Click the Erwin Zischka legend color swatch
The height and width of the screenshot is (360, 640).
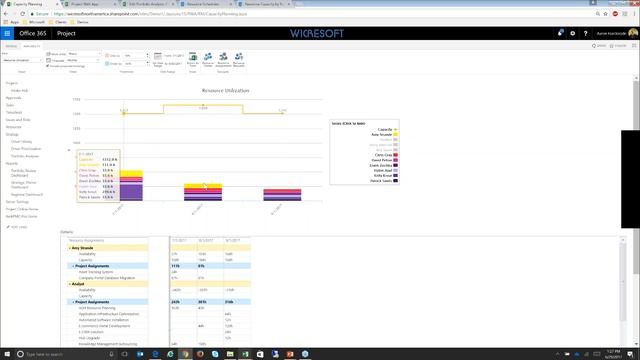[396, 165]
